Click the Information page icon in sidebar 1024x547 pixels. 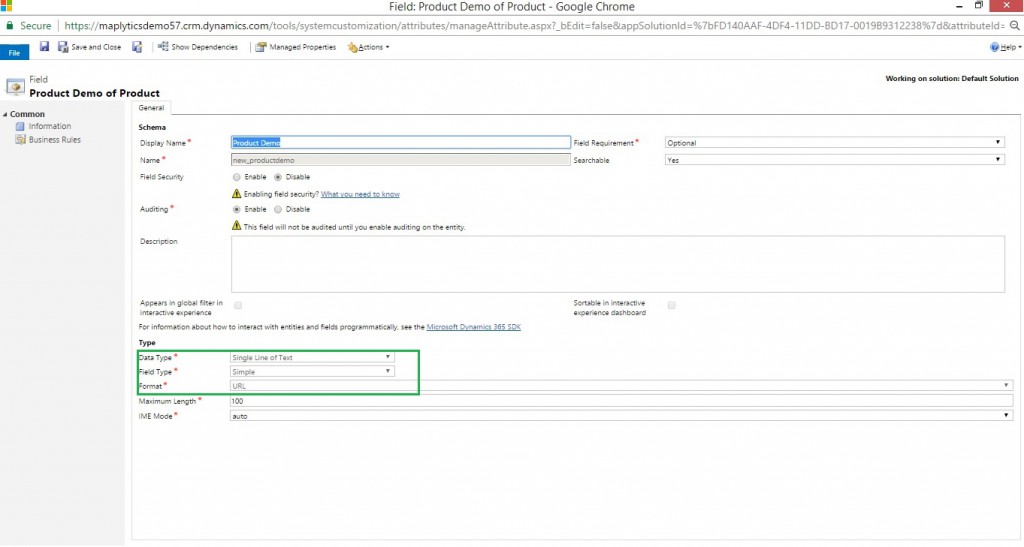pos(20,126)
